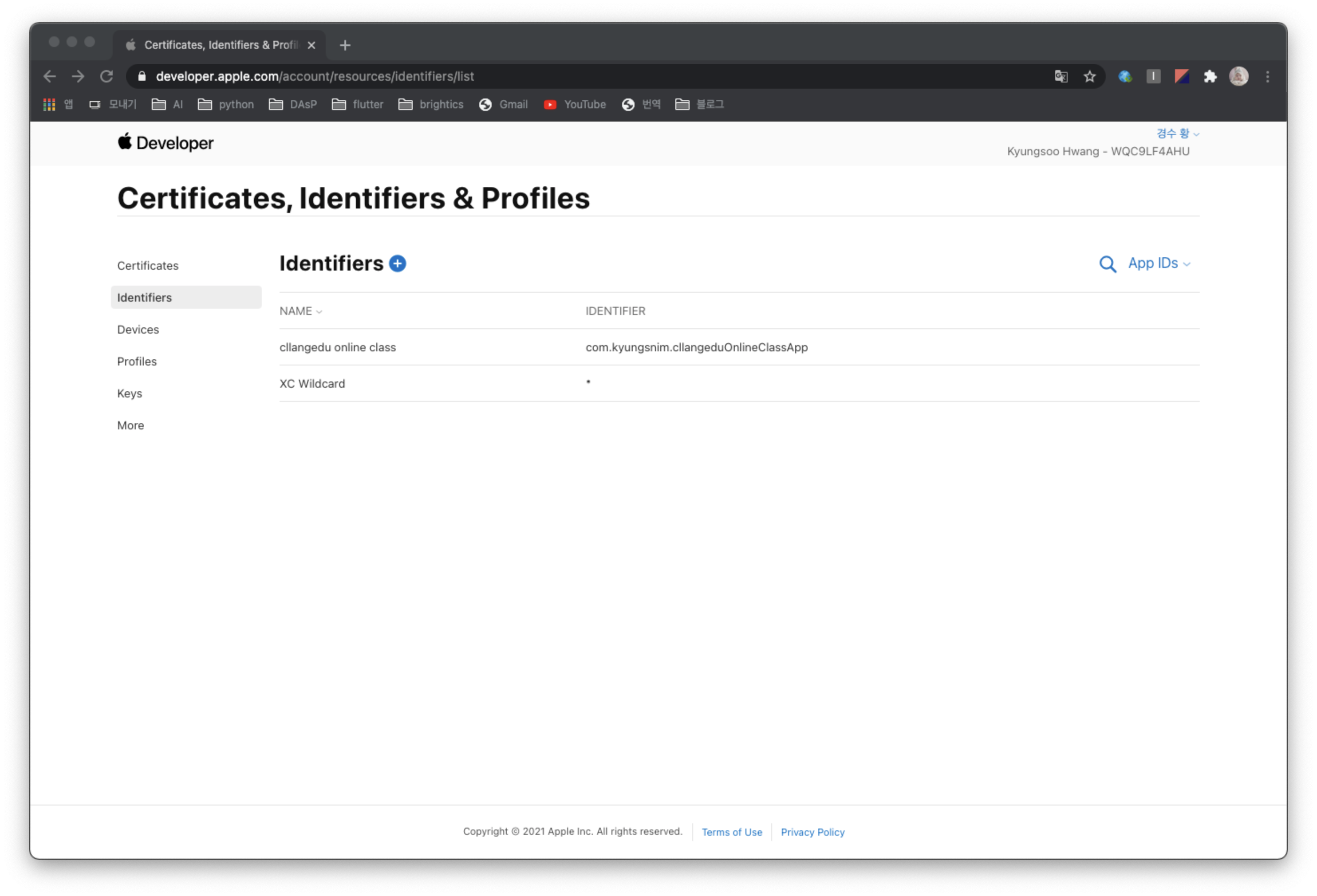Go back with browser back arrow
1317x896 pixels.
pos(50,76)
